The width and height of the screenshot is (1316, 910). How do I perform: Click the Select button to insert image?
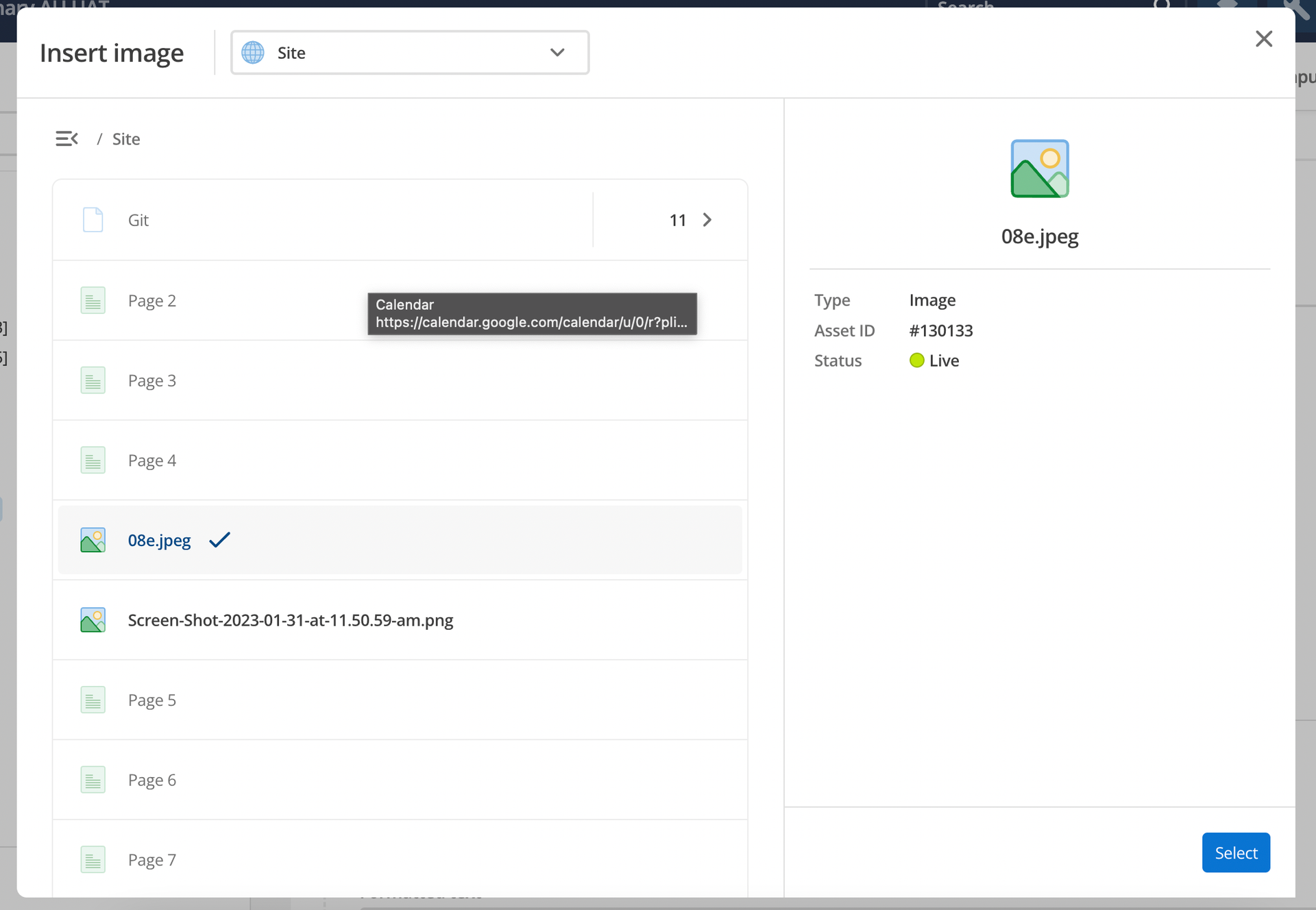[1236, 852]
